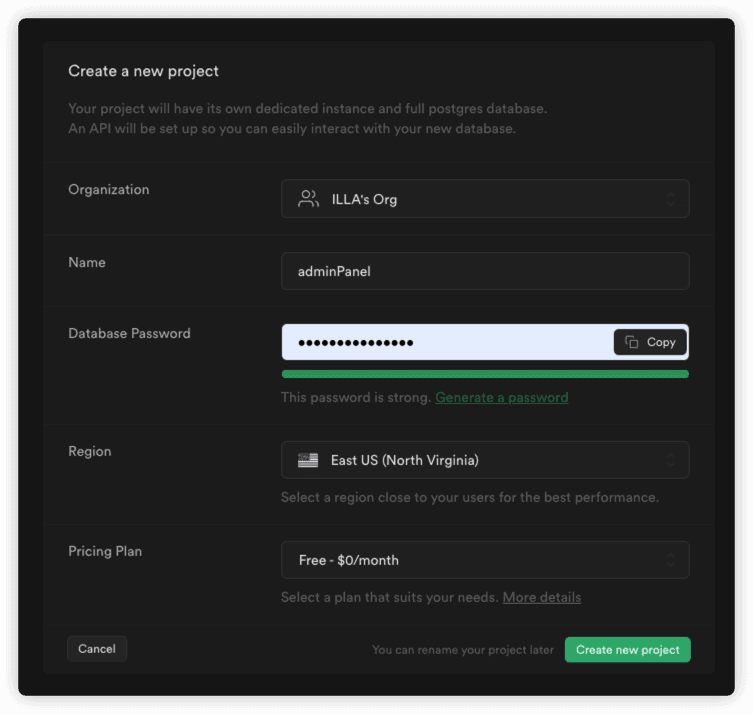The height and width of the screenshot is (714, 753).
Task: Focus the Name field containing adminPanel
Action: [485, 271]
